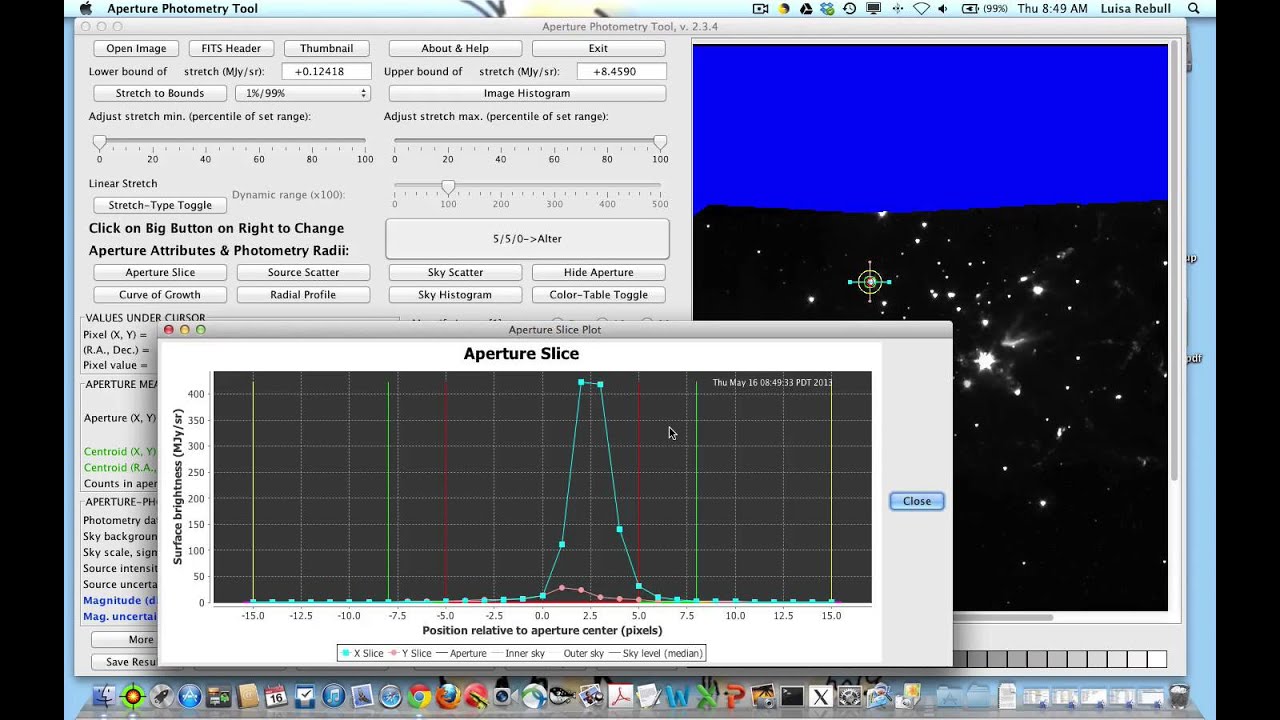Open Terminal from the Dock
The height and width of the screenshot is (720, 1280).
792,696
